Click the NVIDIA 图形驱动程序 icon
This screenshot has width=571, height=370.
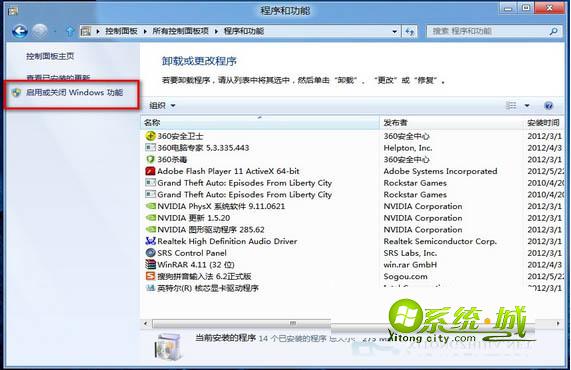coord(150,229)
